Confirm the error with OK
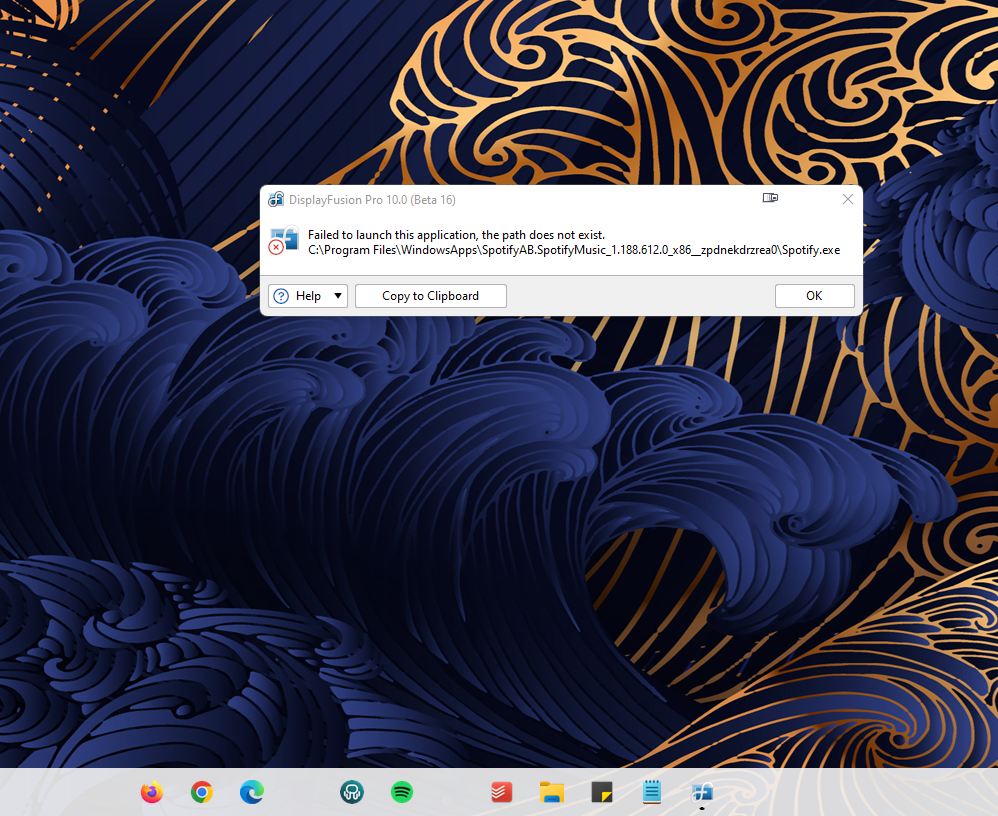 tap(814, 296)
